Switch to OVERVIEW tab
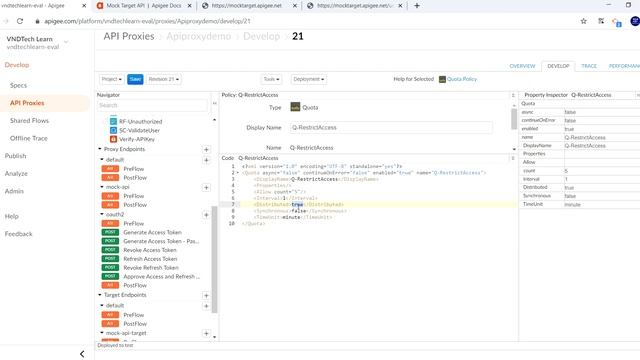 coord(522,66)
